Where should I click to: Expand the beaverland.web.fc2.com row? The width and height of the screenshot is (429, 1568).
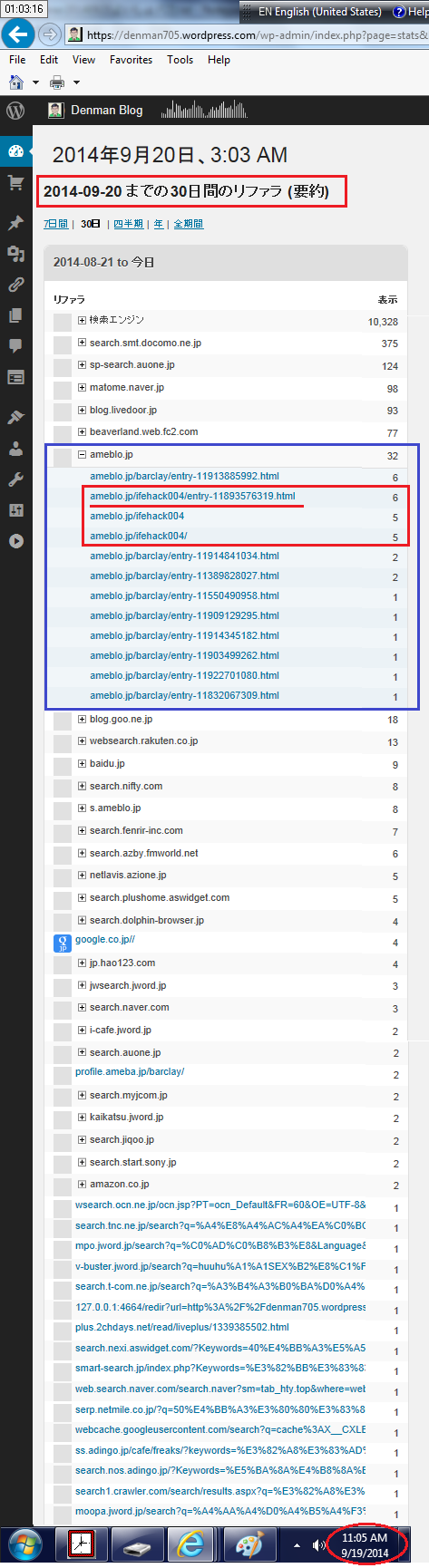(x=82, y=432)
